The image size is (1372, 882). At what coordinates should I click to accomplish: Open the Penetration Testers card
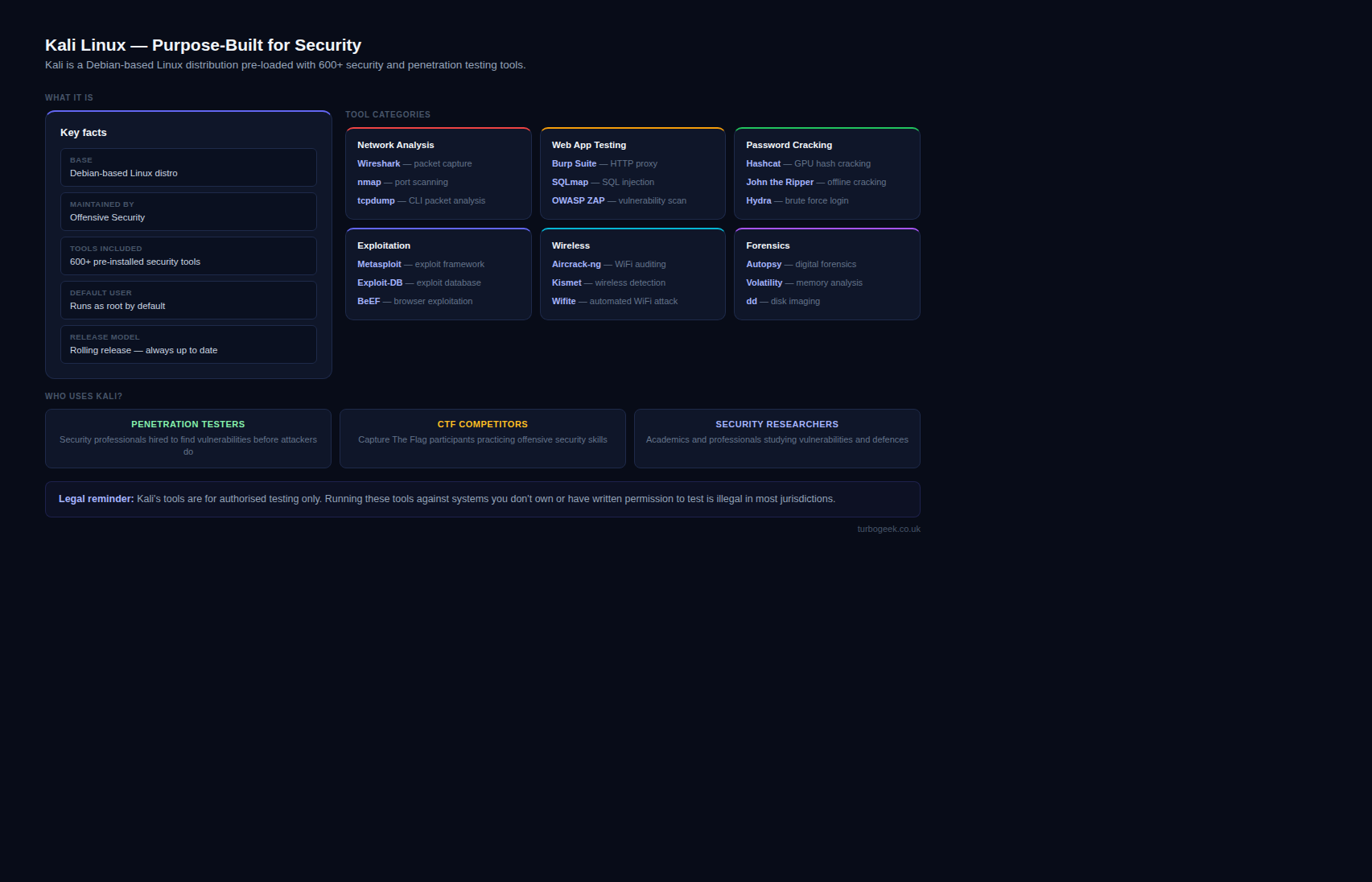(188, 438)
